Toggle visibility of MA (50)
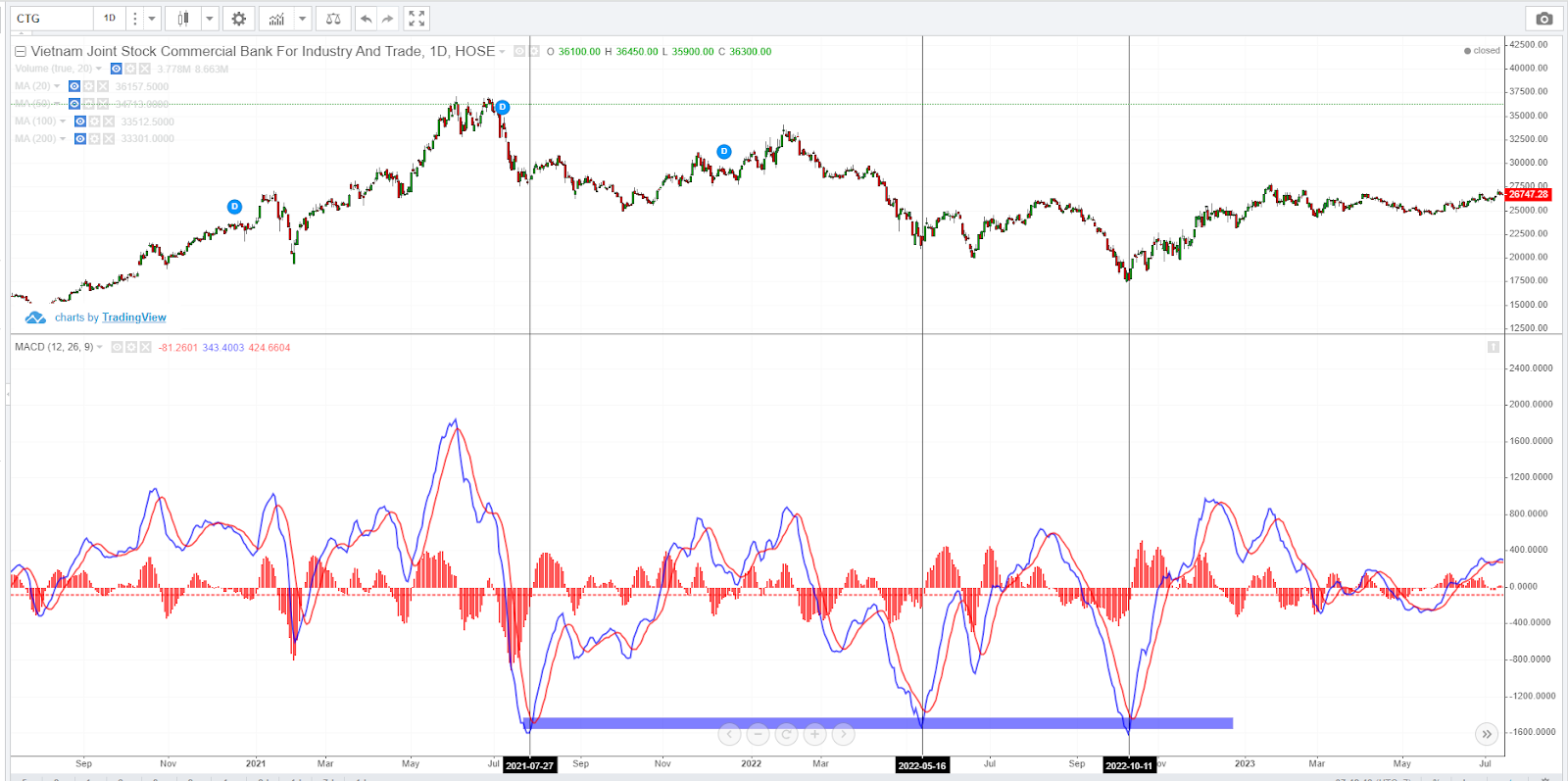 click(73, 104)
